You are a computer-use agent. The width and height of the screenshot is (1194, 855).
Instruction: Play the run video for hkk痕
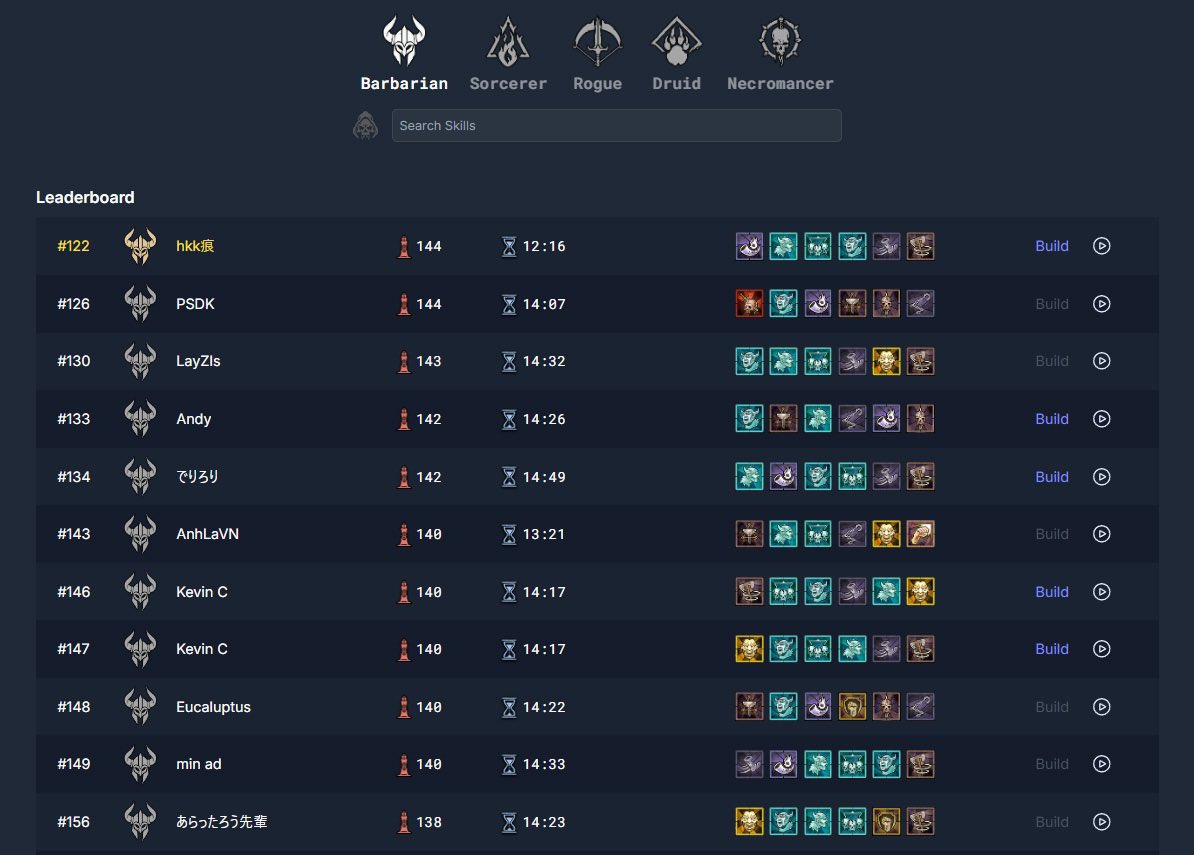1101,246
